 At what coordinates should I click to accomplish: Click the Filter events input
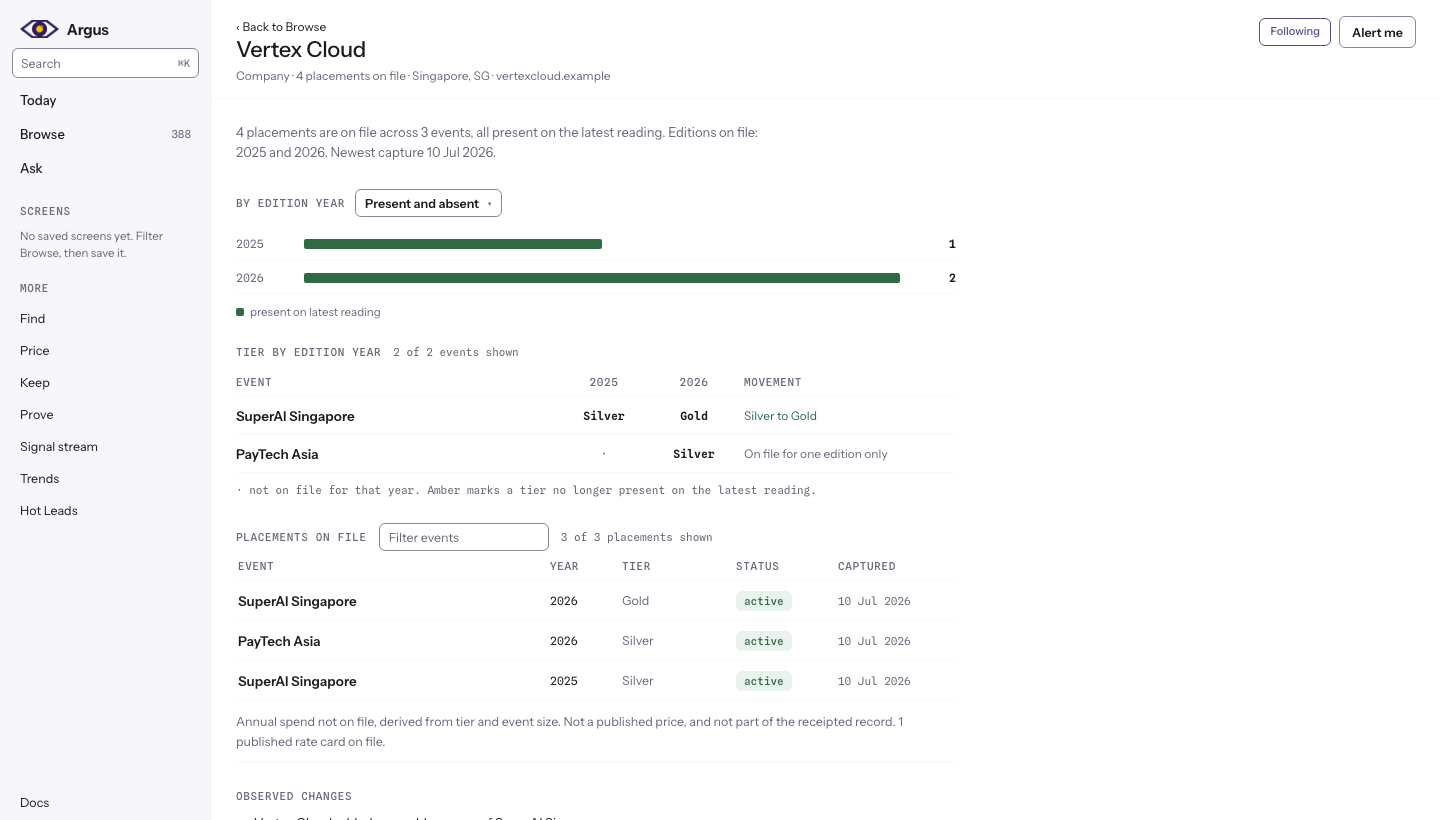coord(464,537)
